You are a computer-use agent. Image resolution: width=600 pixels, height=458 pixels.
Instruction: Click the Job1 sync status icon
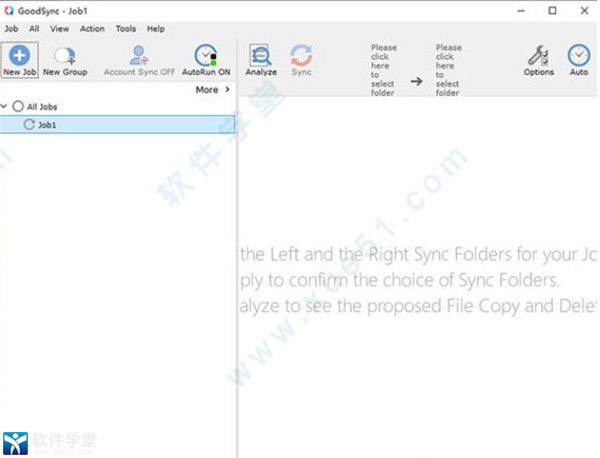pyautogui.click(x=29, y=124)
